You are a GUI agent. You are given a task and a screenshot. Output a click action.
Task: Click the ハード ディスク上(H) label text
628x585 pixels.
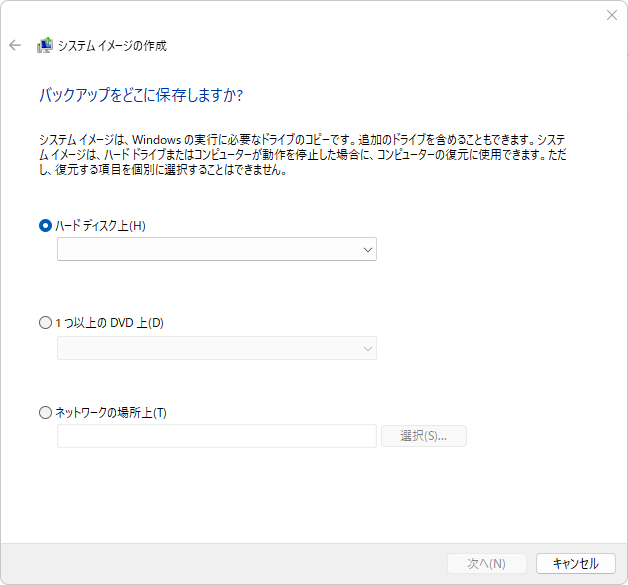coord(100,225)
